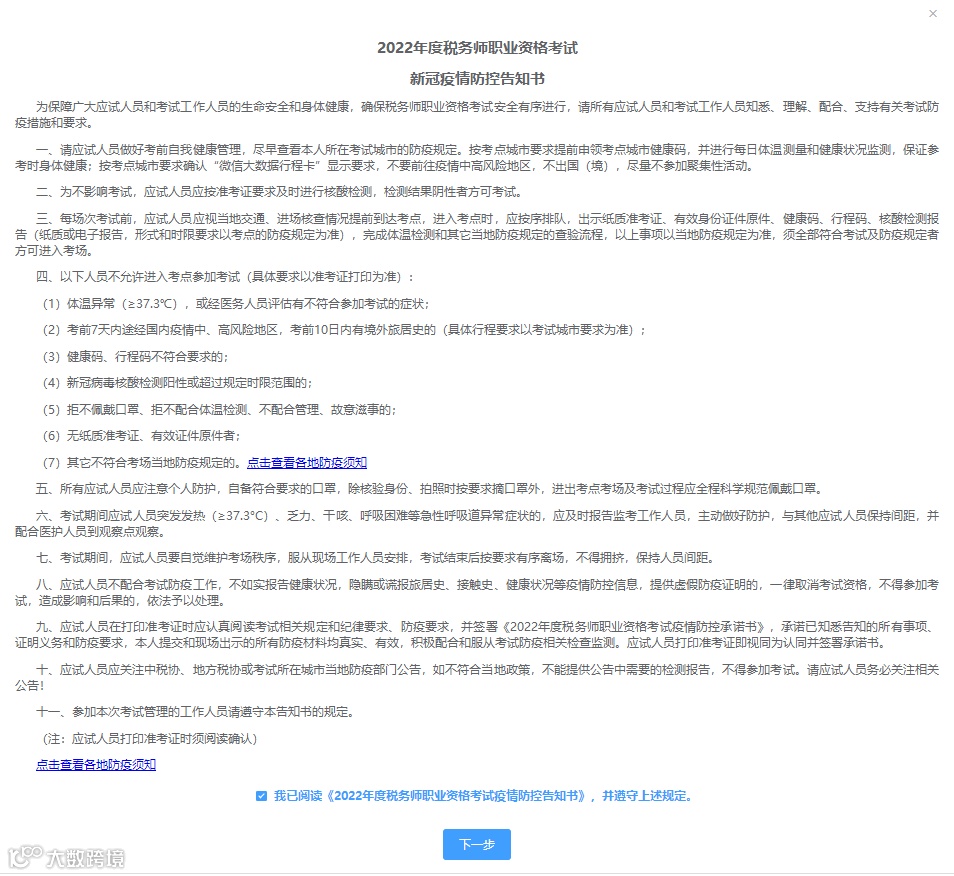The image size is (954, 876).
Task: Click the line (1) 体温异常 (≥37.3℃)
Action: tap(237, 304)
